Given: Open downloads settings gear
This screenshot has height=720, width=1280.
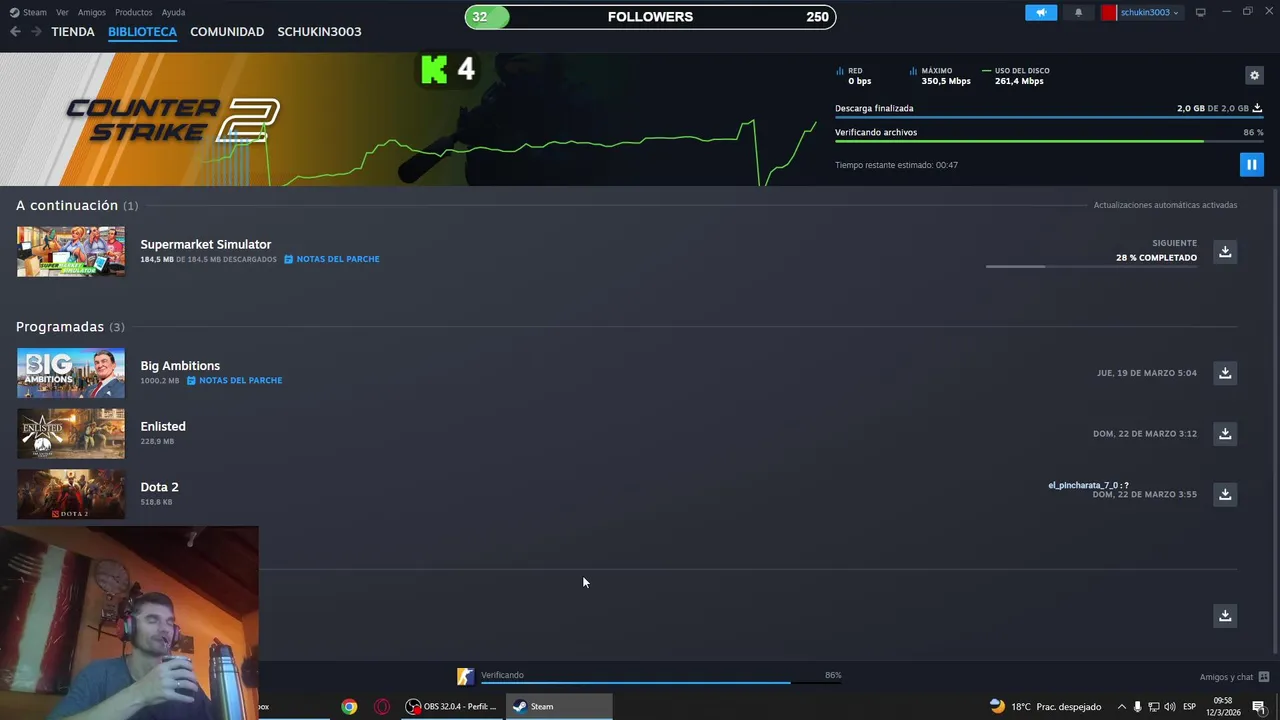Looking at the screenshot, I should 1254,75.
